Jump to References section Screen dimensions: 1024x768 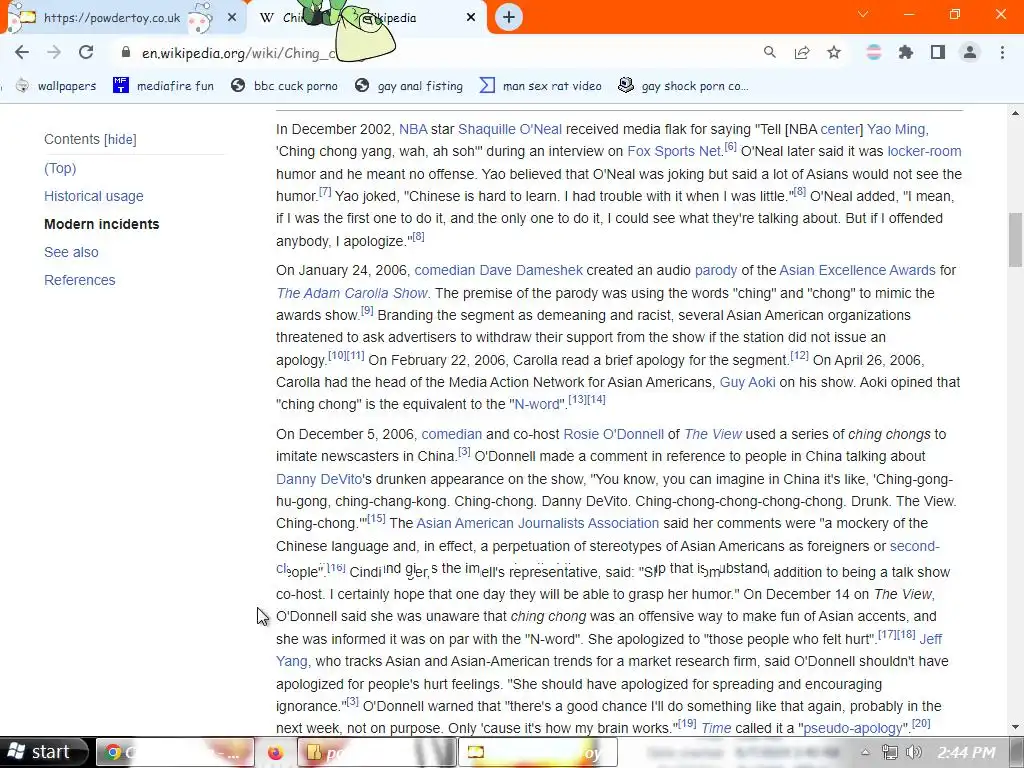pos(80,280)
